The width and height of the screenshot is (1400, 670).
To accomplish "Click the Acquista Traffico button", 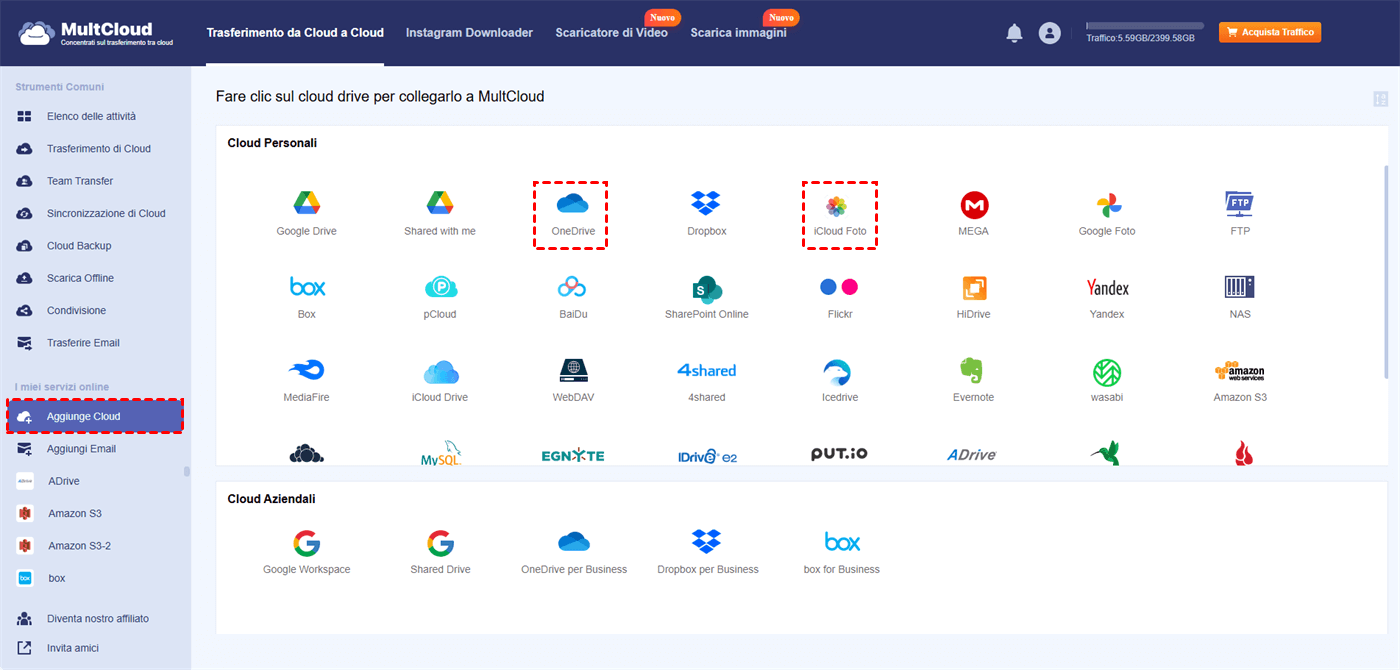I will point(1270,32).
